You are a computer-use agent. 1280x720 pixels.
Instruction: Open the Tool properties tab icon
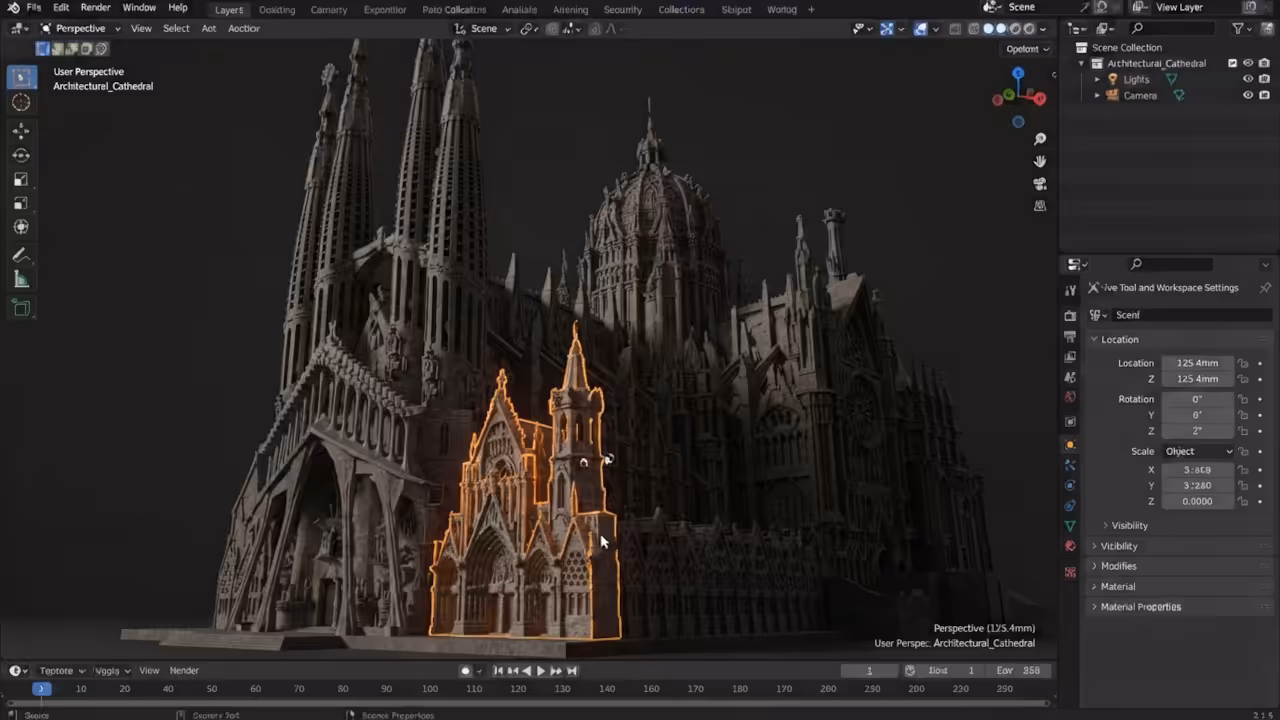(x=1070, y=290)
